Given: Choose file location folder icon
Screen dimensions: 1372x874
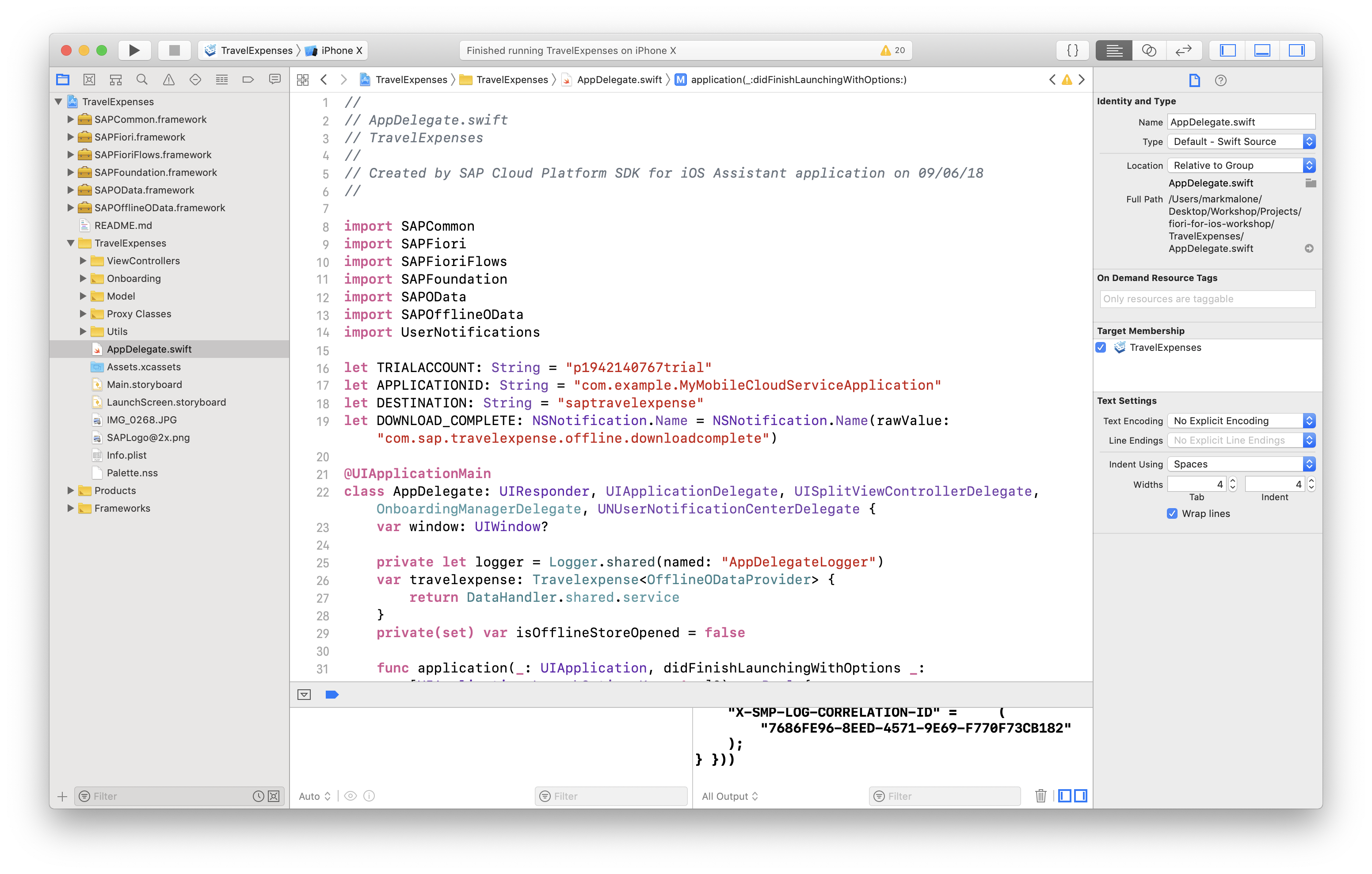Looking at the screenshot, I should [x=1310, y=183].
